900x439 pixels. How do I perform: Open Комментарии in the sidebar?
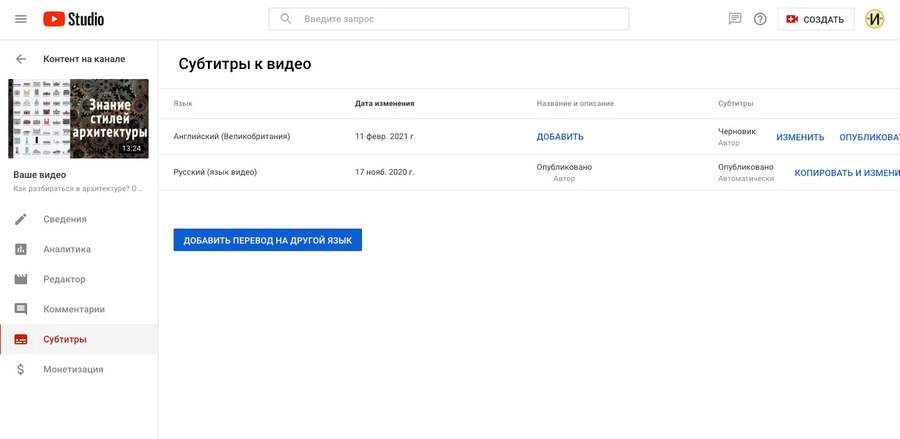coord(73,309)
